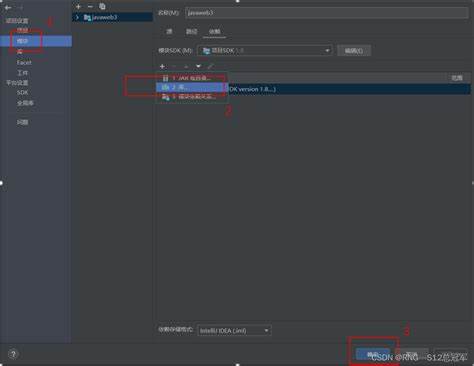Add a dependency with the plus toolbar icon
This screenshot has height=366, width=474.
pos(162,66)
